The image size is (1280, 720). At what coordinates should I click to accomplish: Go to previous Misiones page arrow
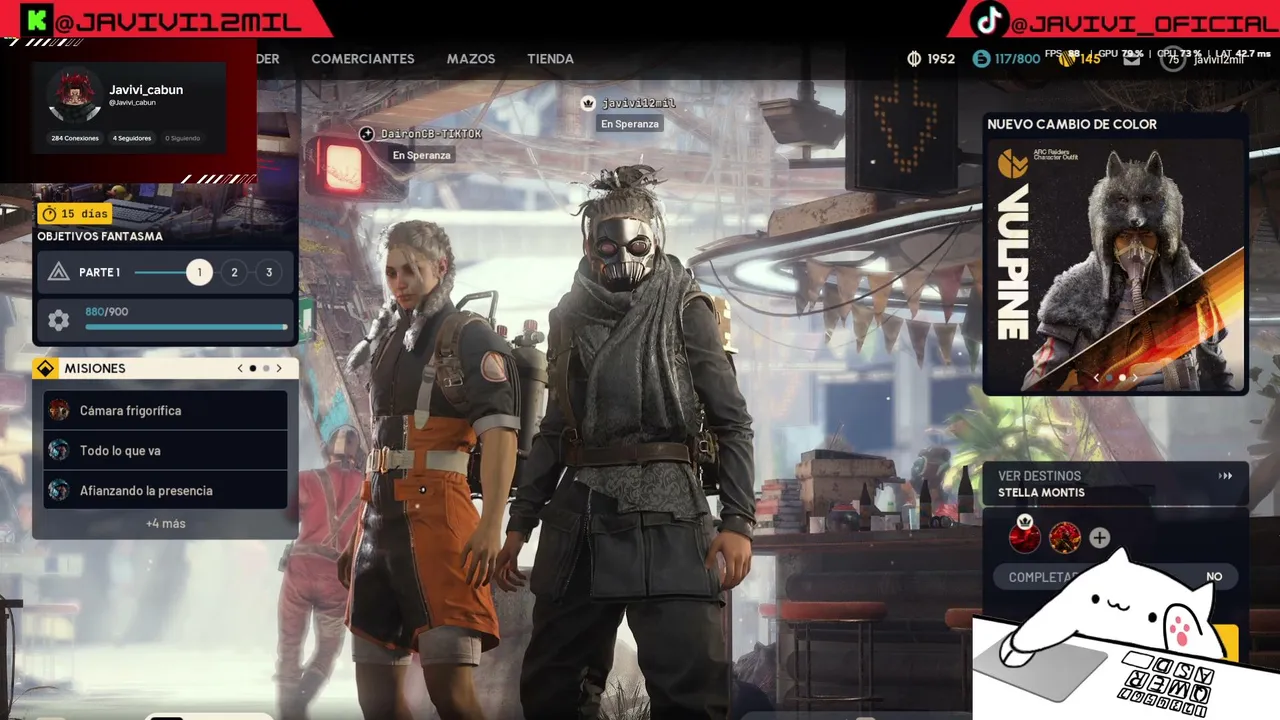pos(240,368)
